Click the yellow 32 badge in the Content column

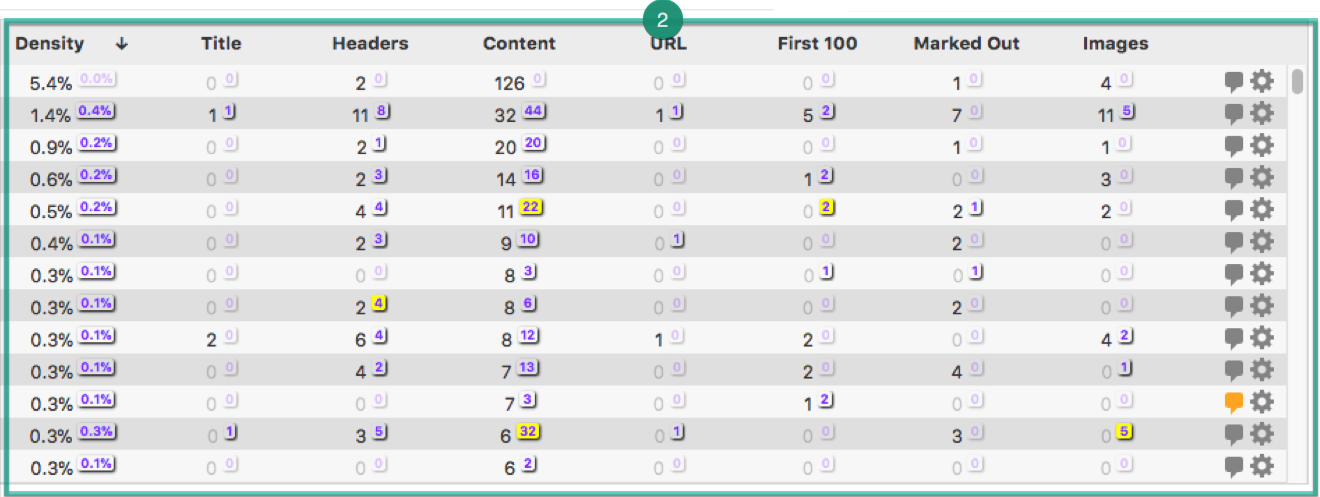click(532, 432)
